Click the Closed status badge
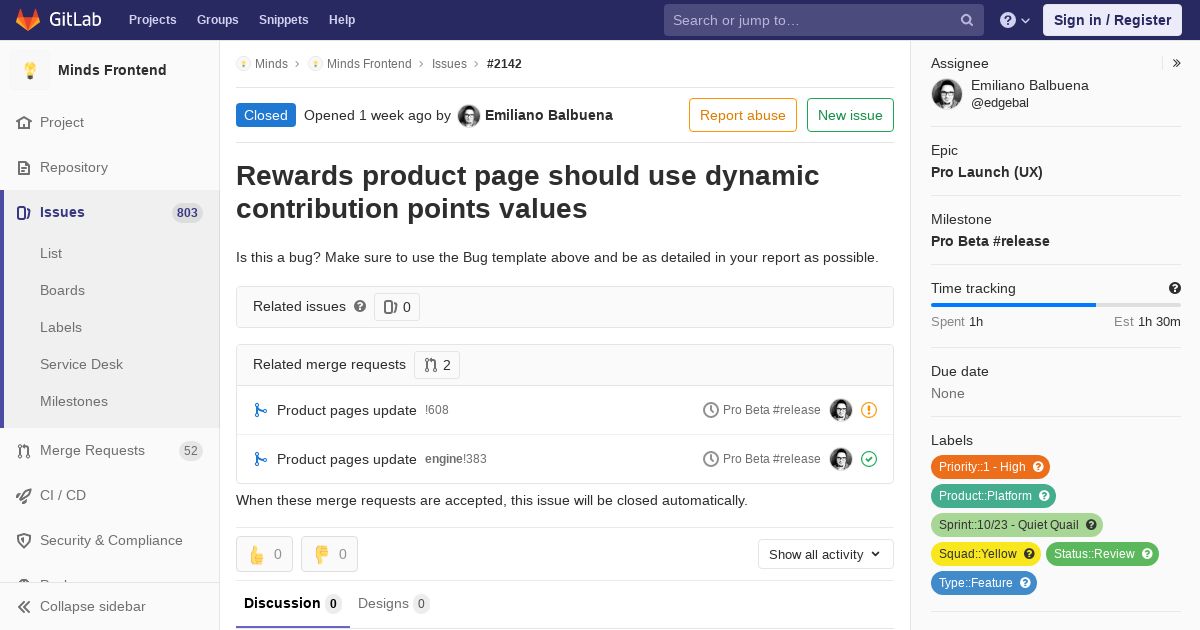Screen dimensions: 1200x630 click(x=266, y=115)
